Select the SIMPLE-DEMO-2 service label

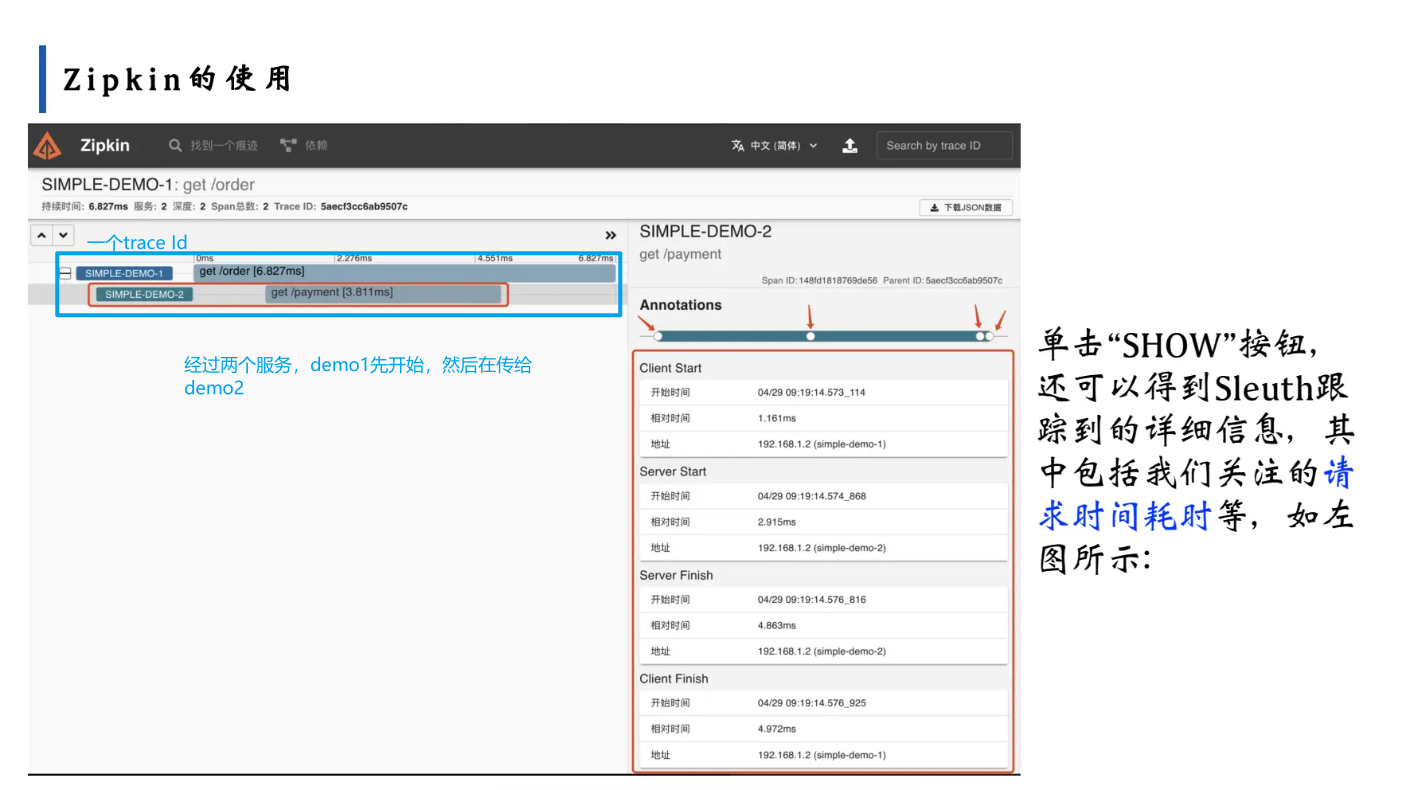point(144,294)
